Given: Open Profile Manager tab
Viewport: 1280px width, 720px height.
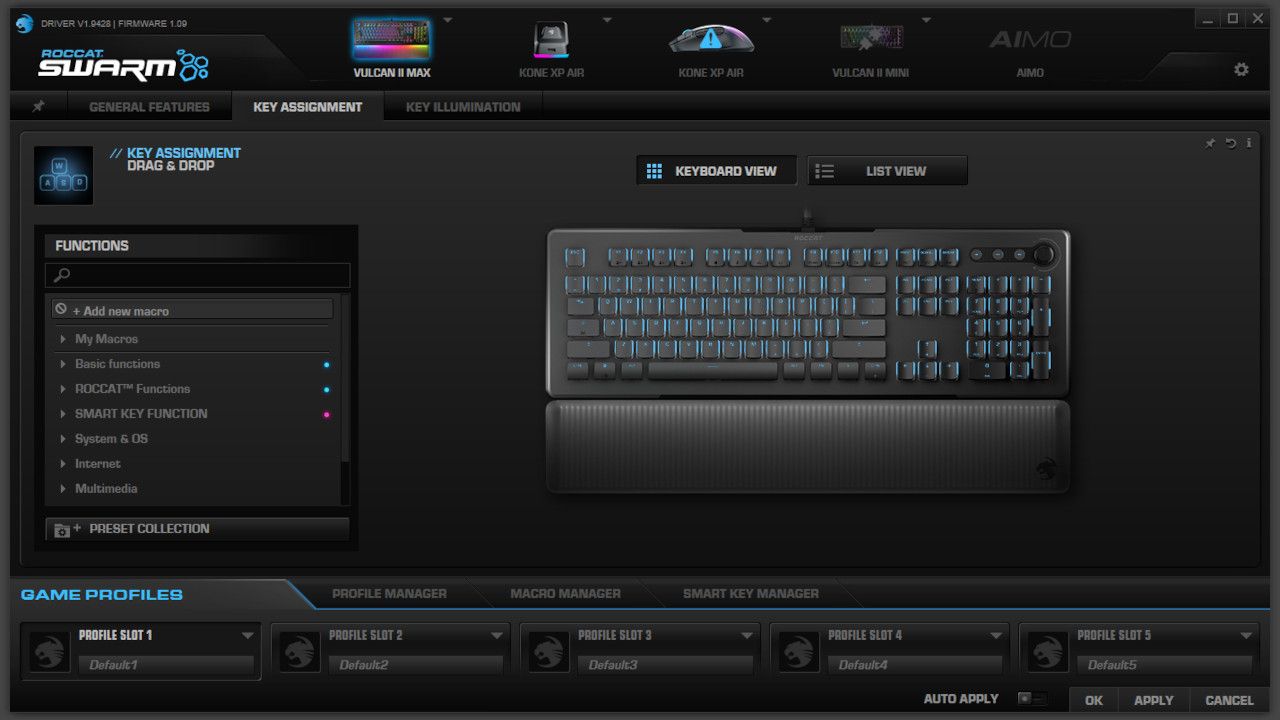Looking at the screenshot, I should point(390,594).
